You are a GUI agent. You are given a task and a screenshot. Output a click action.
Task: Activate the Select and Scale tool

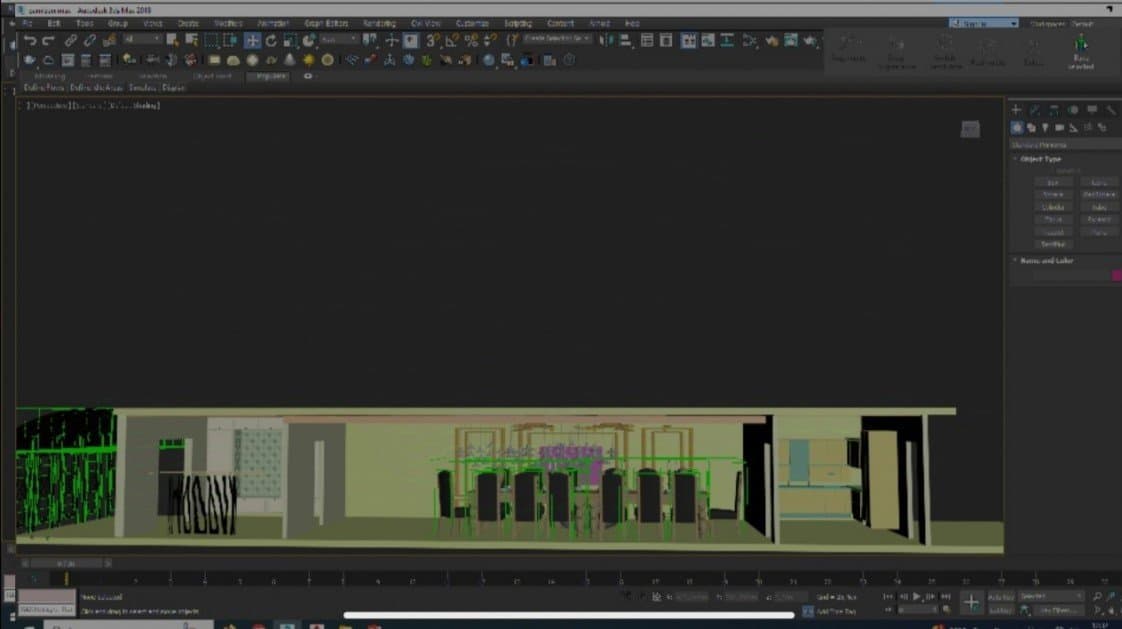tap(290, 41)
